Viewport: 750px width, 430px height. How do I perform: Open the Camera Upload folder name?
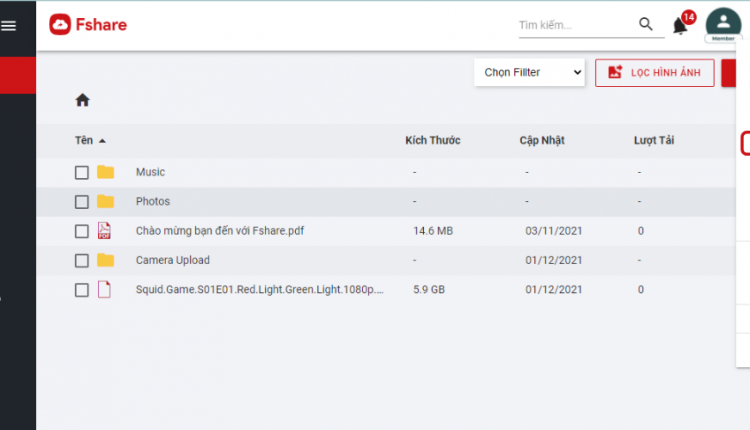(173, 260)
